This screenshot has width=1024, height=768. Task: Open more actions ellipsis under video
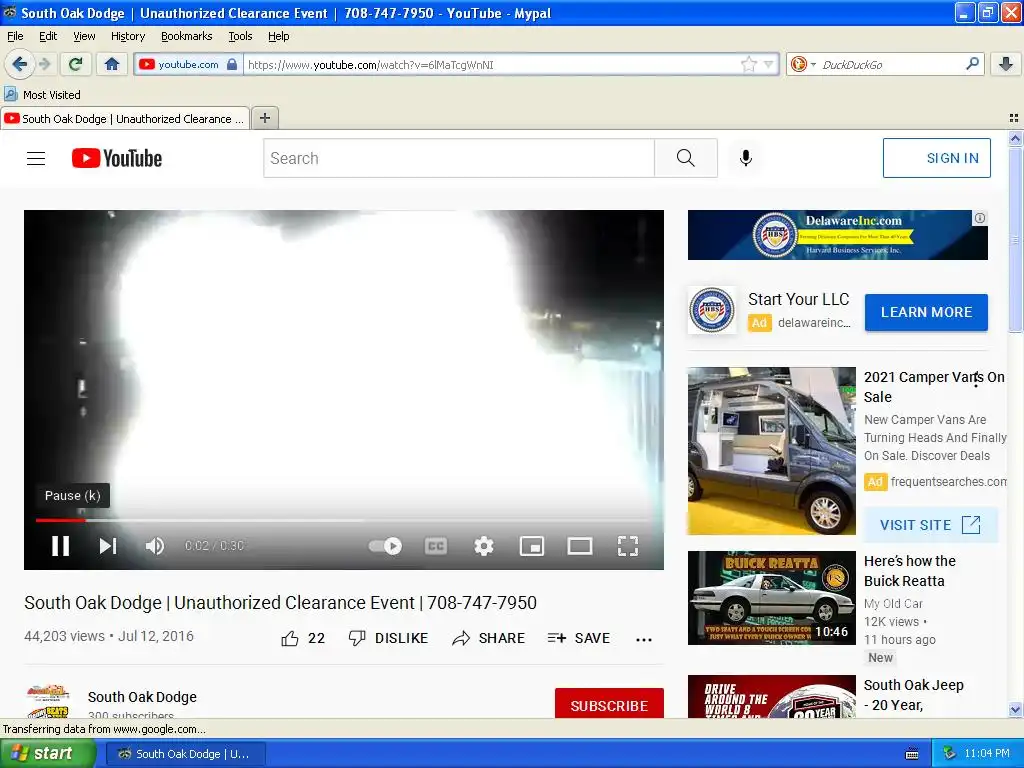[x=644, y=640]
